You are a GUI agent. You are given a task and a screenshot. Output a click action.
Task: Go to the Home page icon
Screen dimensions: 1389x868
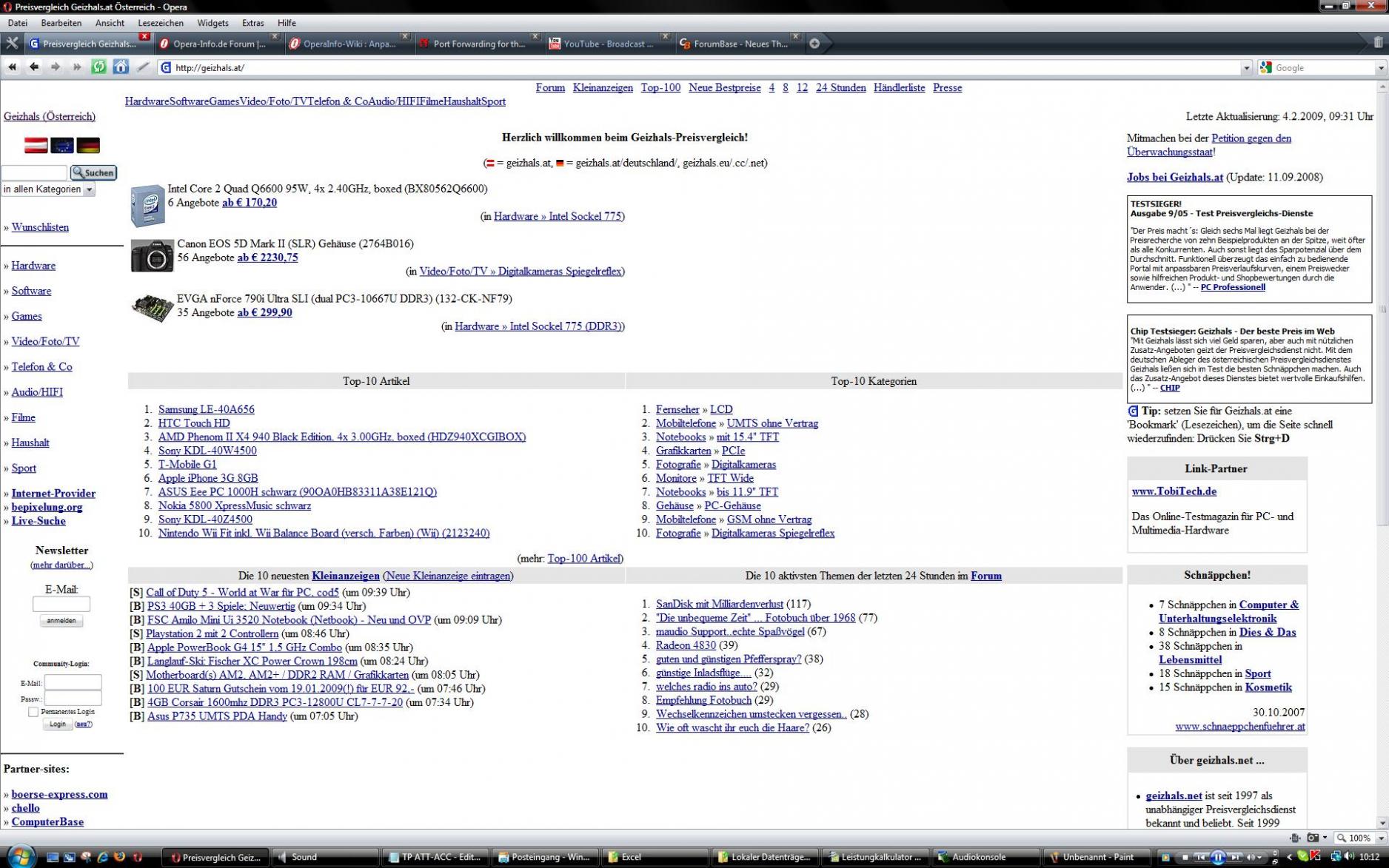(x=121, y=67)
